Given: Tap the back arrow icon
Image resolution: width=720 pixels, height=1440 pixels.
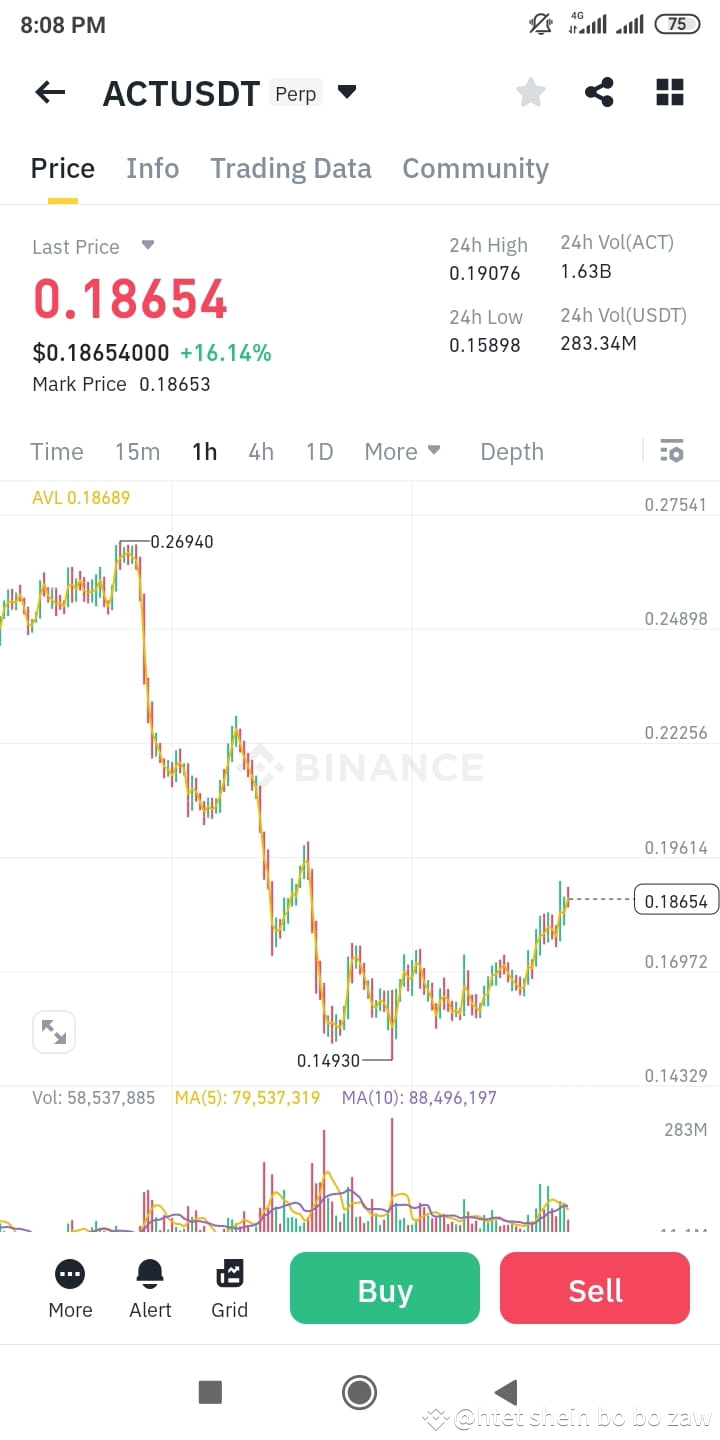Looking at the screenshot, I should pyautogui.click(x=50, y=93).
